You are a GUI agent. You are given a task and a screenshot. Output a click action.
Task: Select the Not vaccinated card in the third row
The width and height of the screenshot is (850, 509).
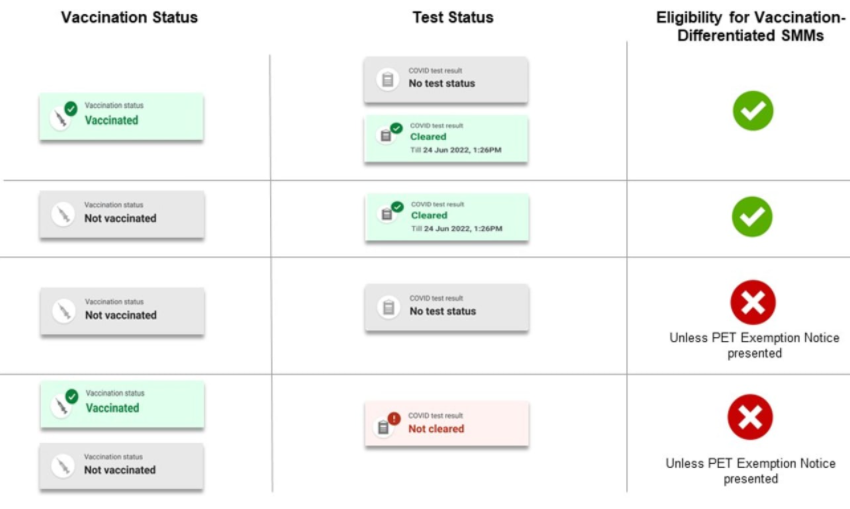point(121,311)
